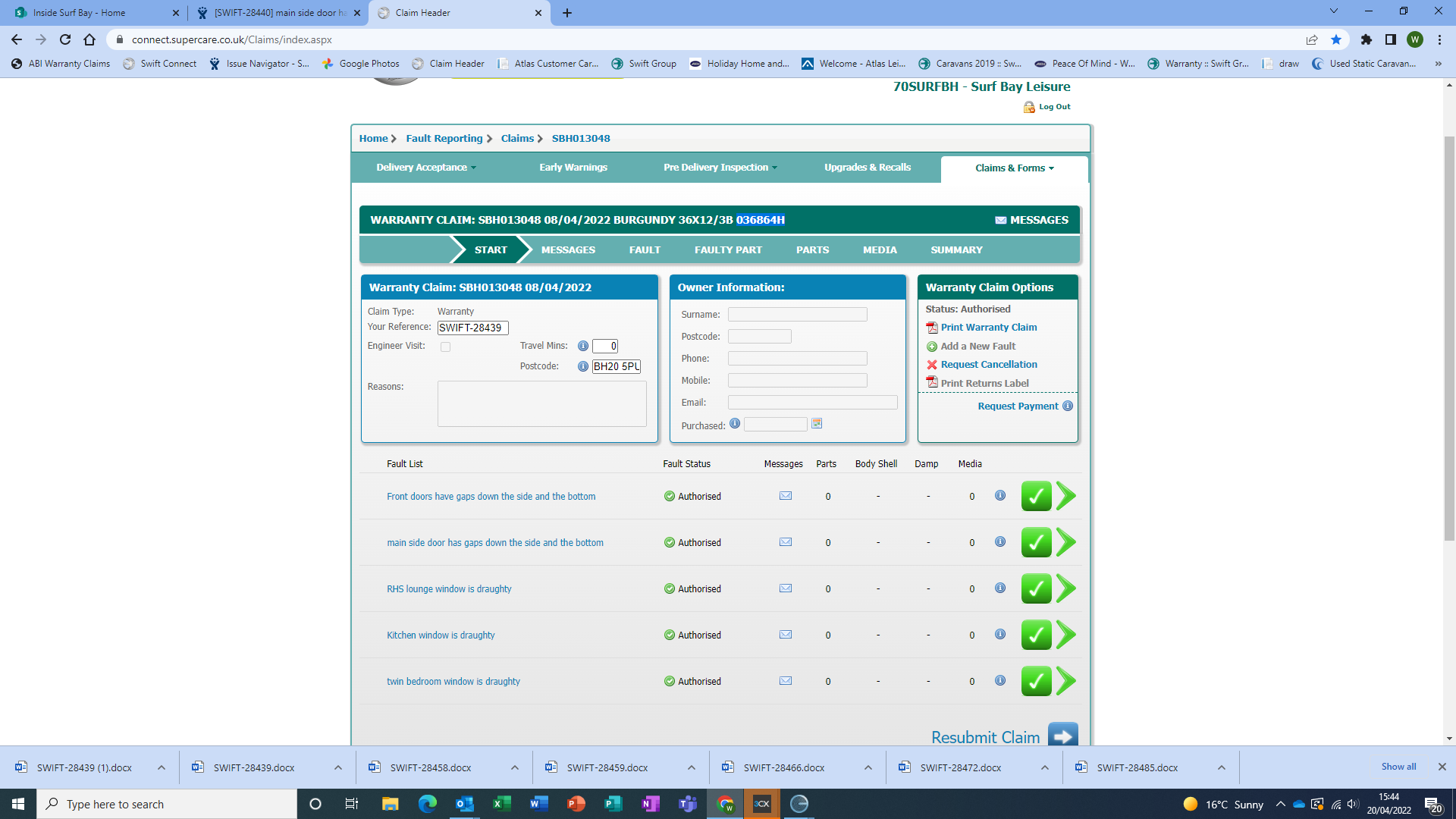Click the info icon next to Travel Mins
1456x819 pixels.
(583, 346)
